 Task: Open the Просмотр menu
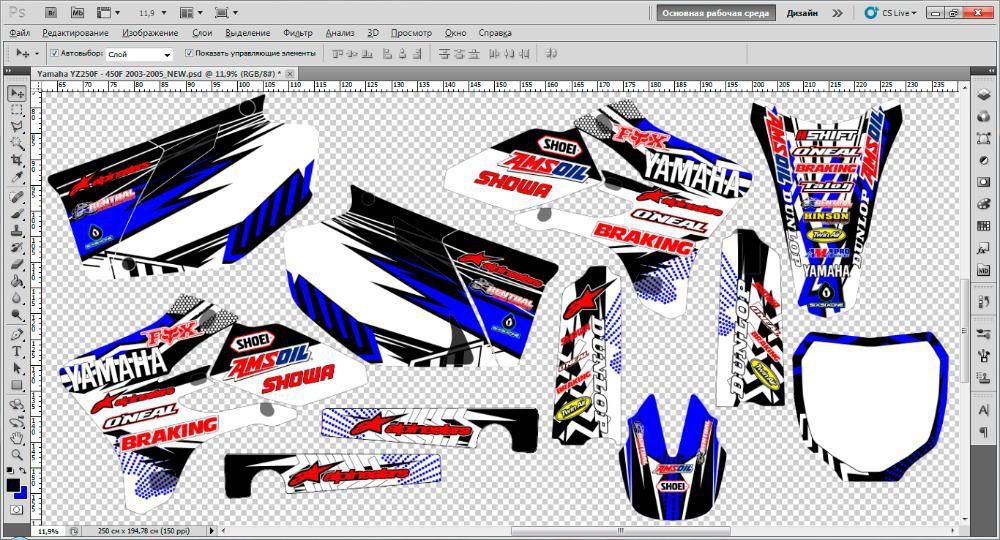pyautogui.click(x=411, y=33)
